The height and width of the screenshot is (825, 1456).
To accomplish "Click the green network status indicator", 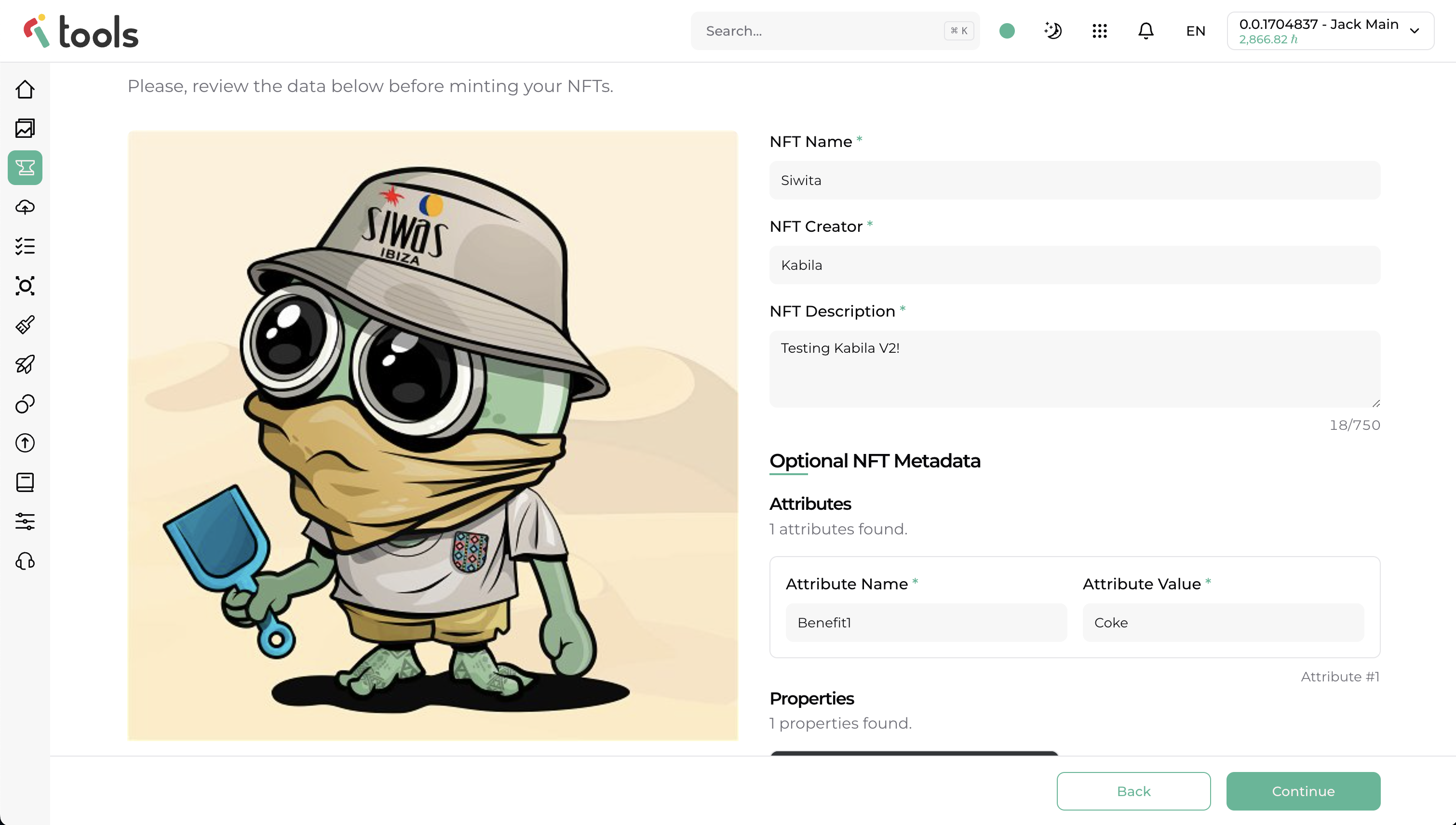I will click(x=1007, y=30).
